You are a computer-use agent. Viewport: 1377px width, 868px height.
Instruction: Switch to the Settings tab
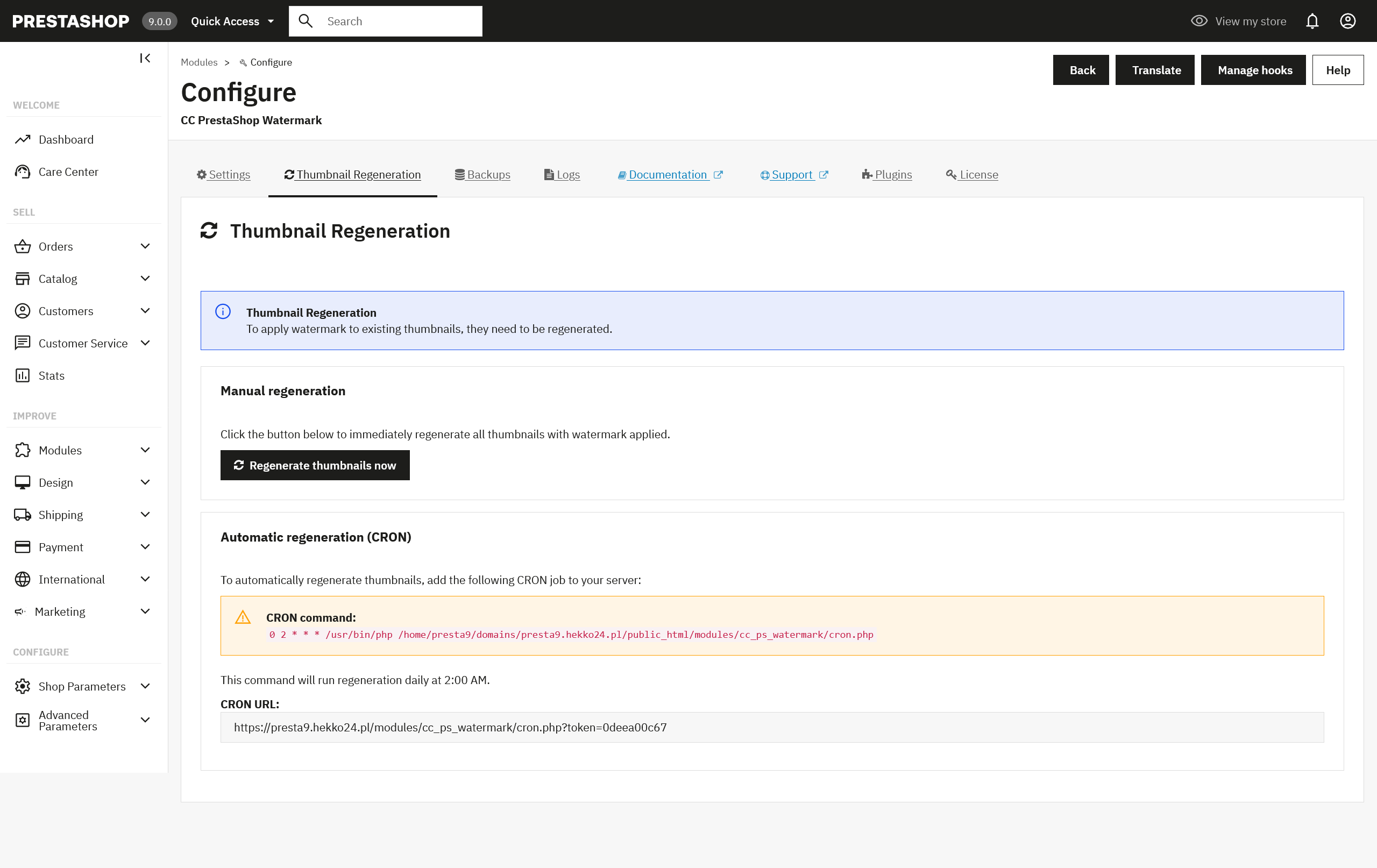point(224,174)
